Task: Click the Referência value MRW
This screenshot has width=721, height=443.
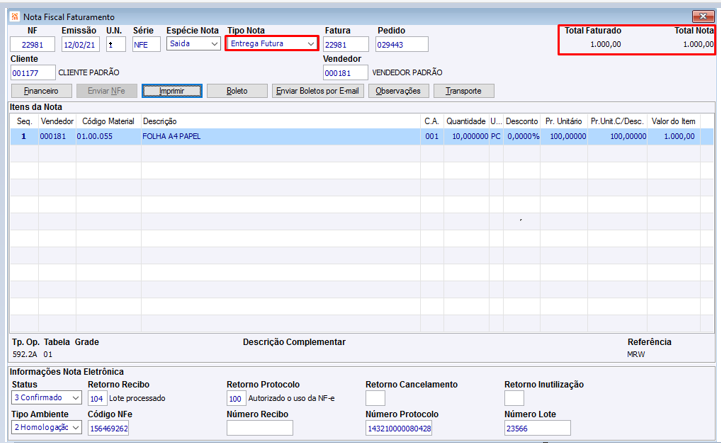Action: coord(636,354)
